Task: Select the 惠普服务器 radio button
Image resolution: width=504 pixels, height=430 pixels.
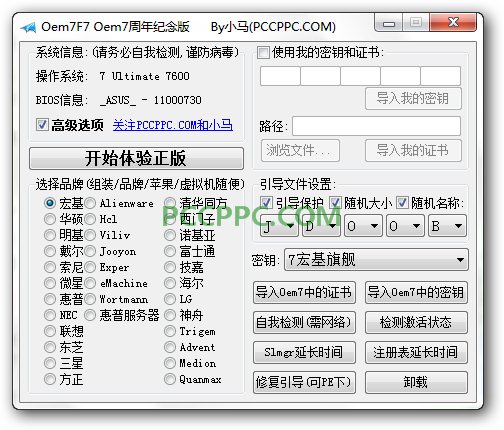Action: [x=90, y=315]
